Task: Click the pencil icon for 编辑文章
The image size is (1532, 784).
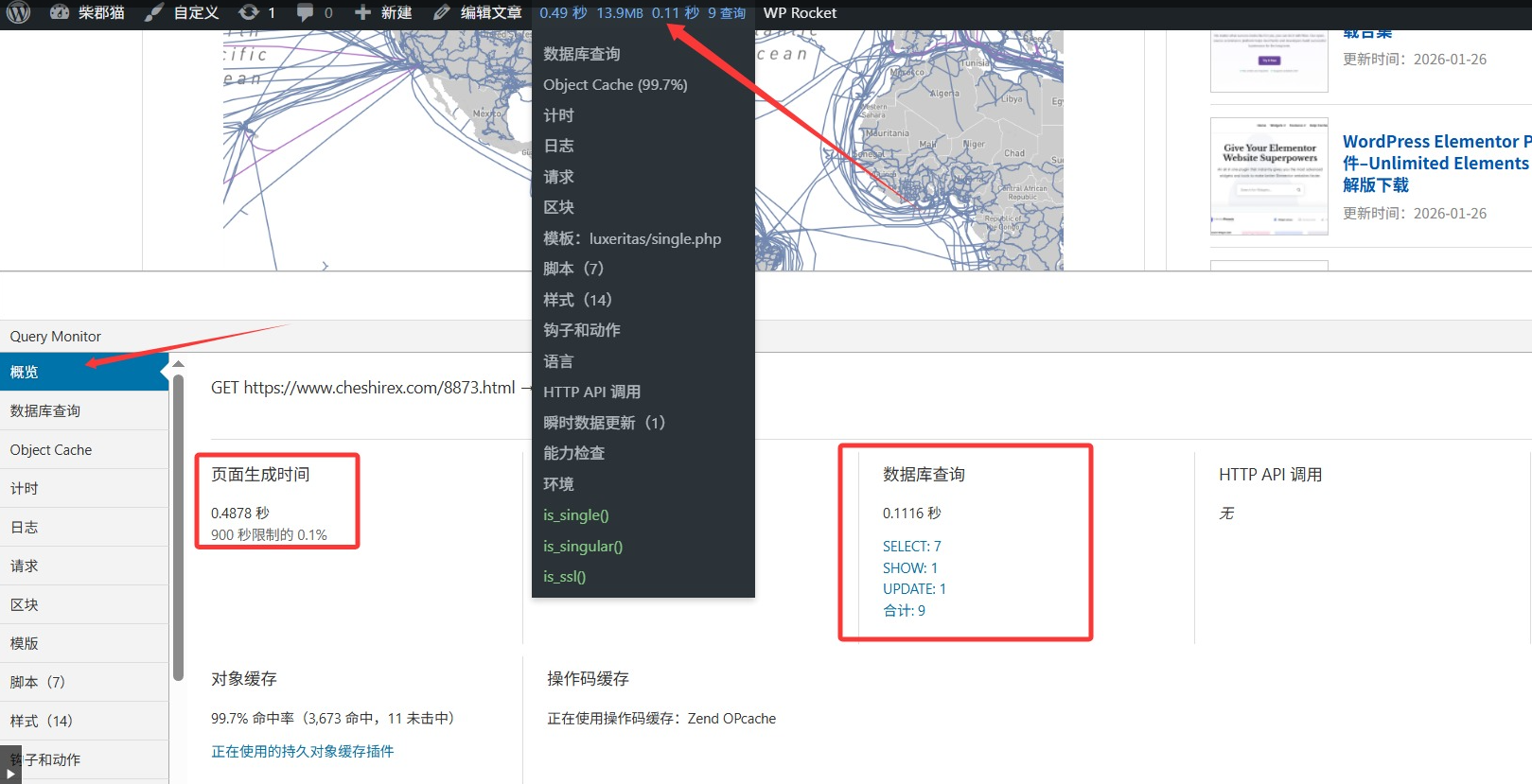Action: (x=442, y=12)
